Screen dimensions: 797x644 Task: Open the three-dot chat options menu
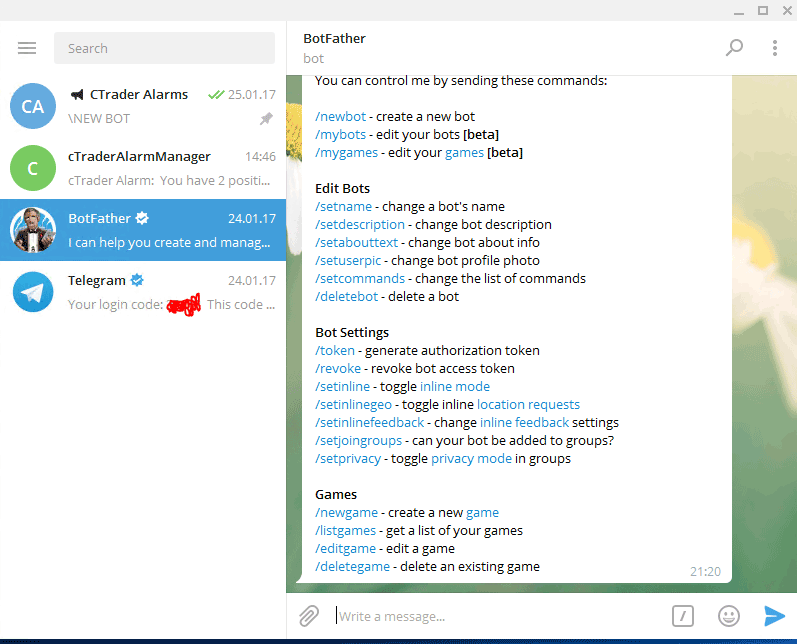point(774,47)
